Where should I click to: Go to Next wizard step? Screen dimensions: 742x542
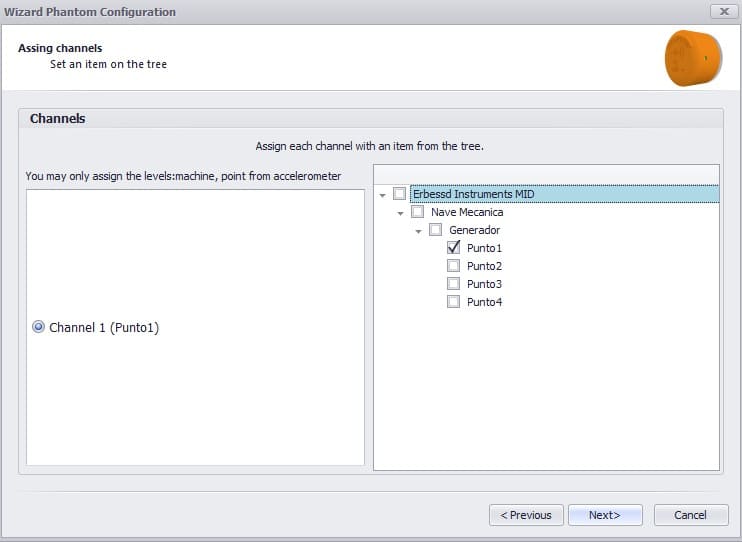tap(605, 515)
